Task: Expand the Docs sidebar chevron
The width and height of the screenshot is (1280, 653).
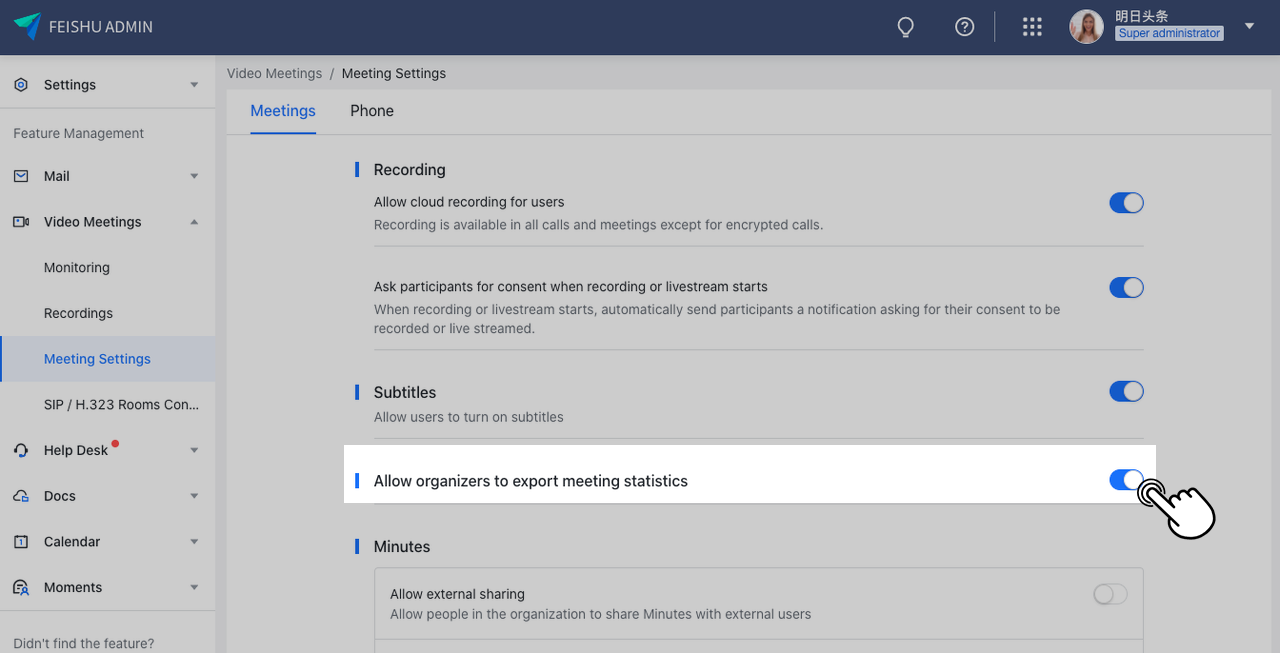Action: 194,496
